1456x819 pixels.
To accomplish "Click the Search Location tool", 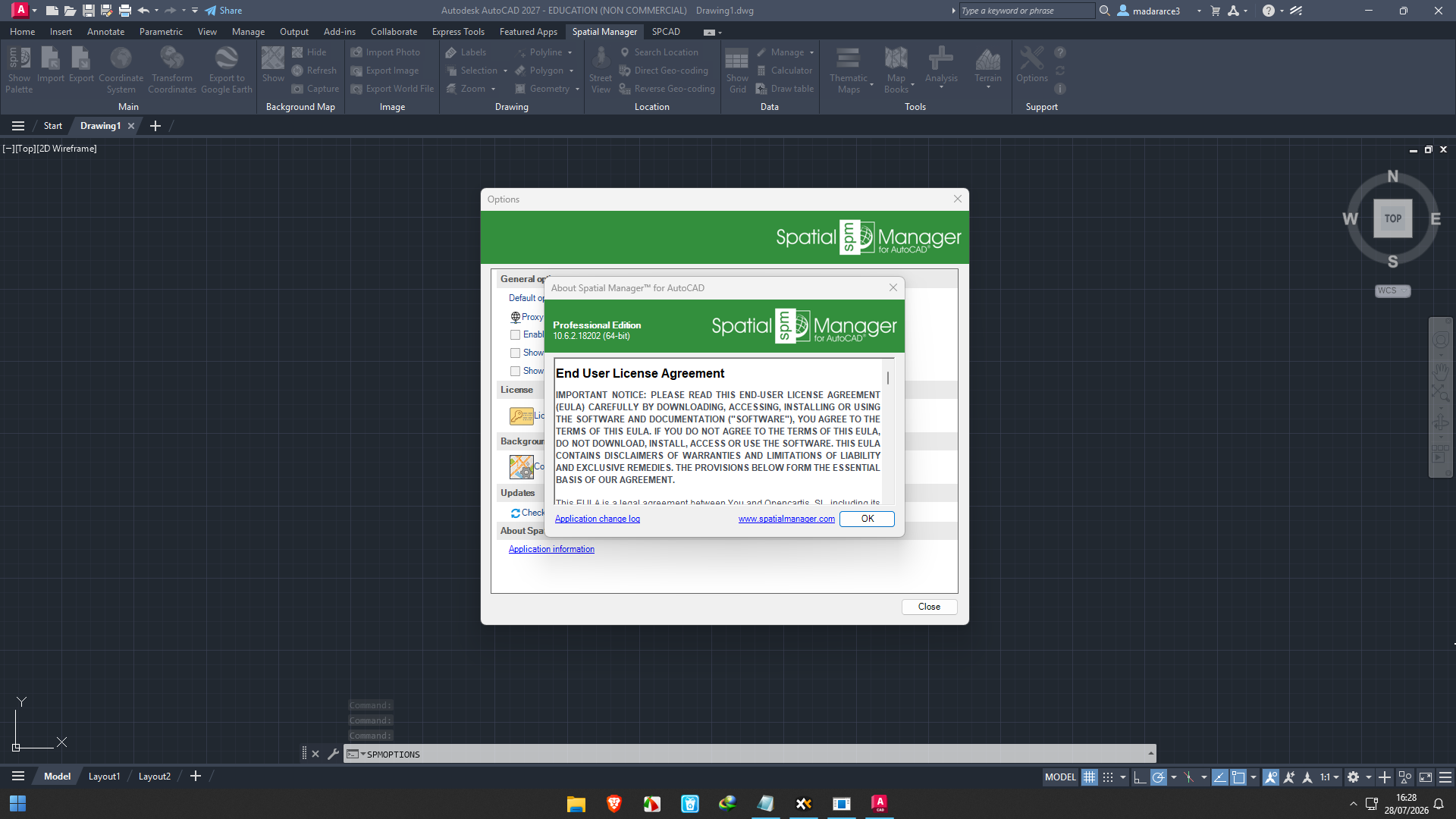I will (x=658, y=52).
